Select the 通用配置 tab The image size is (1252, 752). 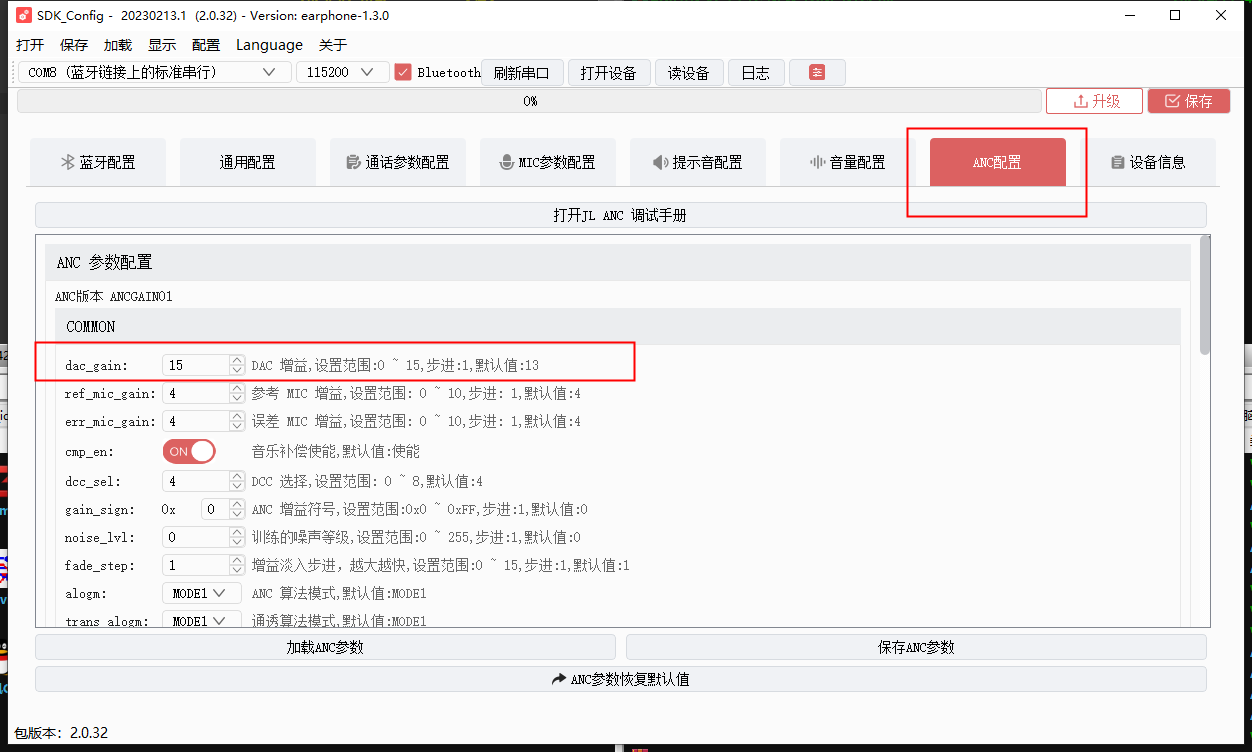click(248, 162)
